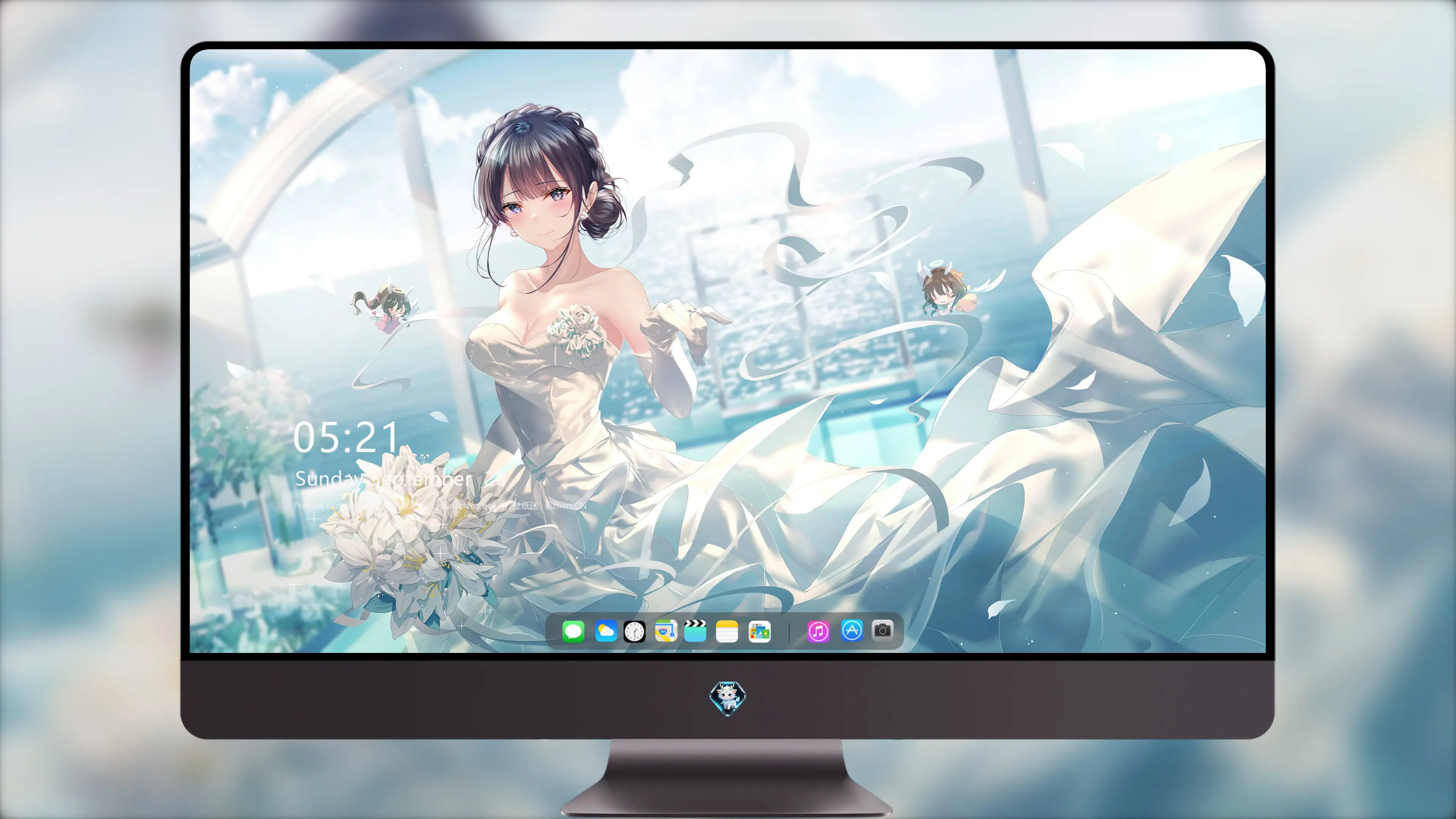Launch the Camera app from the dock
This screenshot has height=819, width=1456.
pos(882,630)
